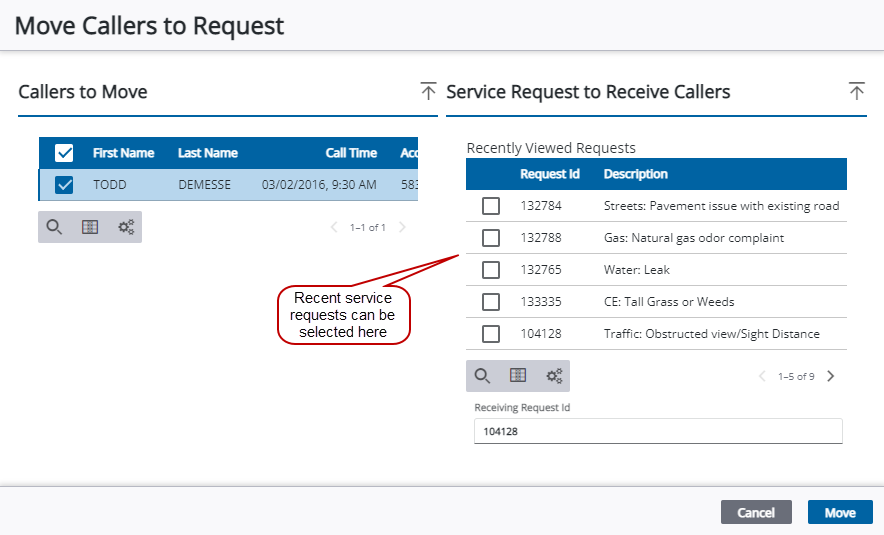Click the Cancel button
884x535 pixels.
point(755,512)
